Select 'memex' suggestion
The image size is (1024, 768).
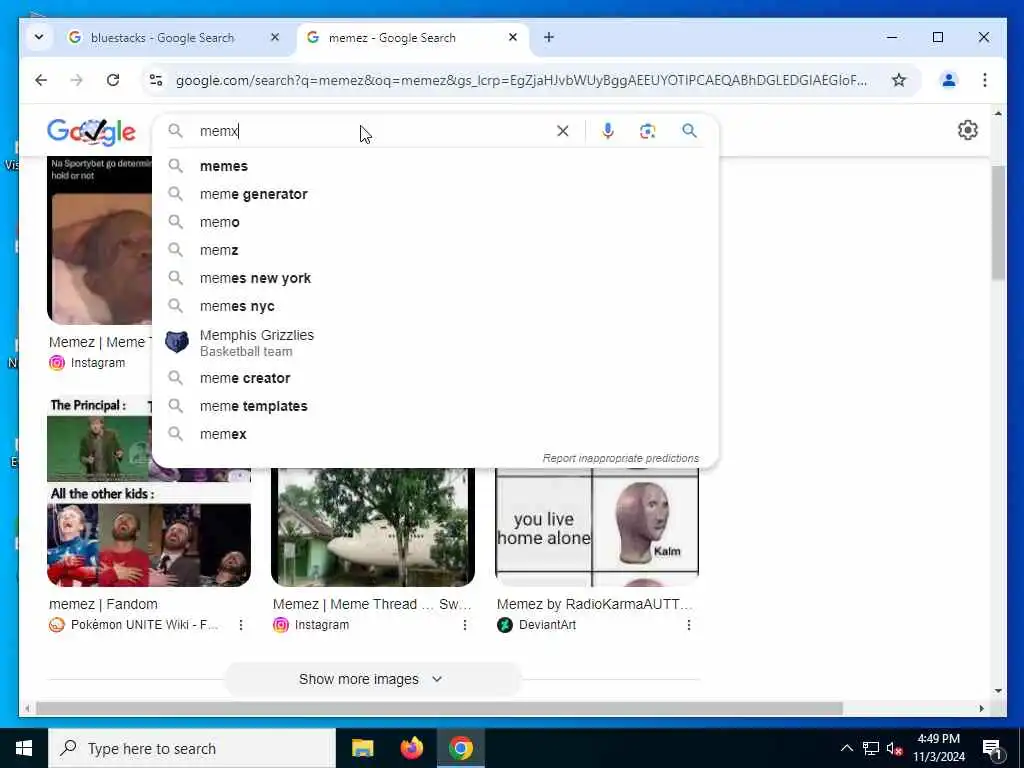[x=435, y=434]
